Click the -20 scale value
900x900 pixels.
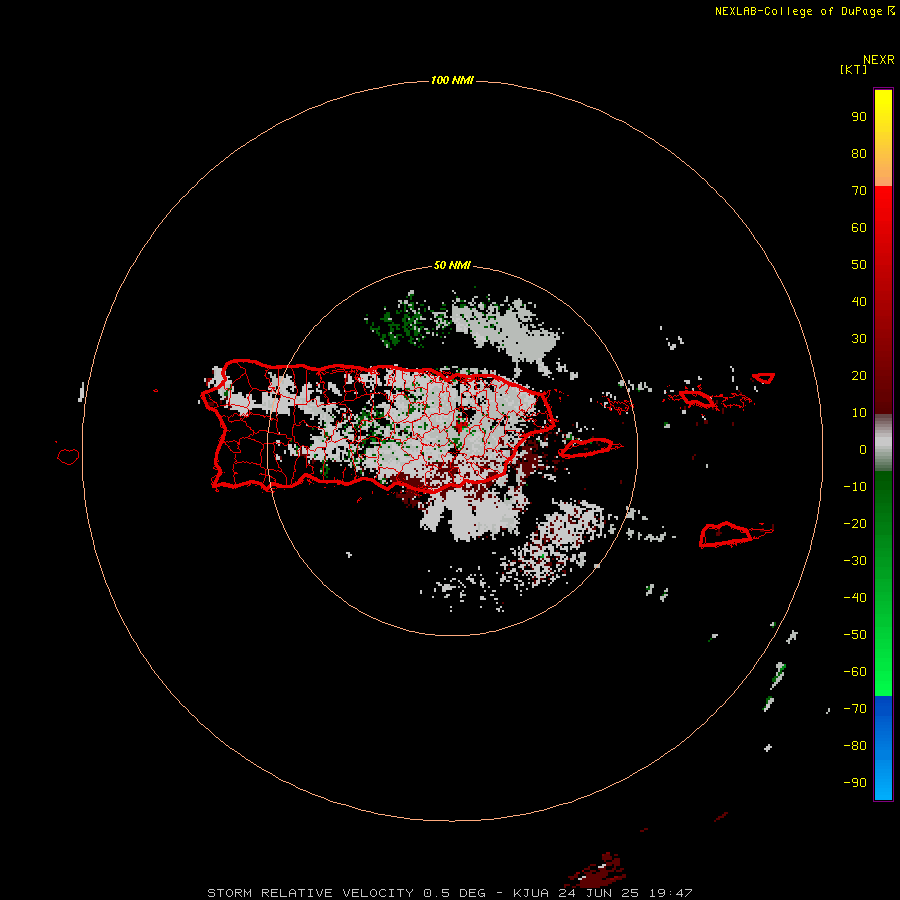click(855, 524)
